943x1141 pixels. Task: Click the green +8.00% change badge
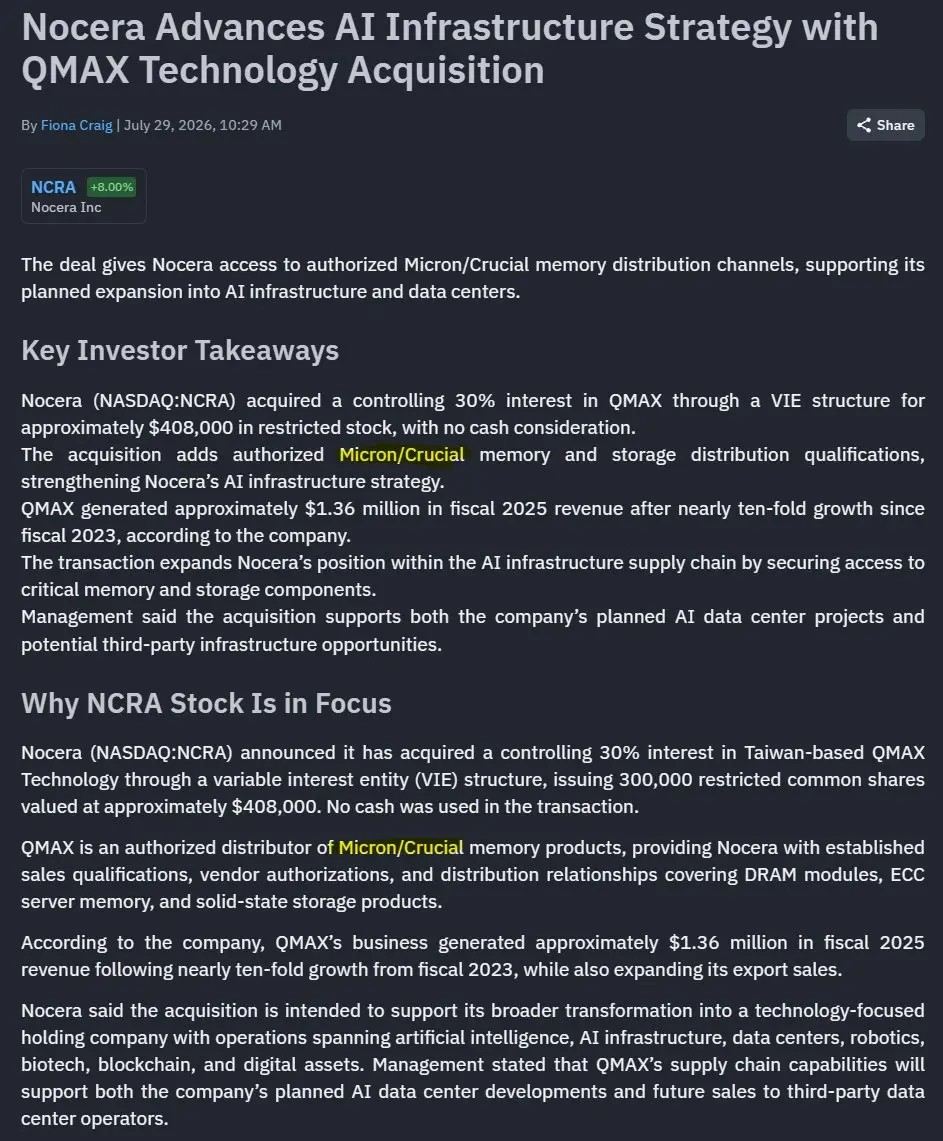111,187
